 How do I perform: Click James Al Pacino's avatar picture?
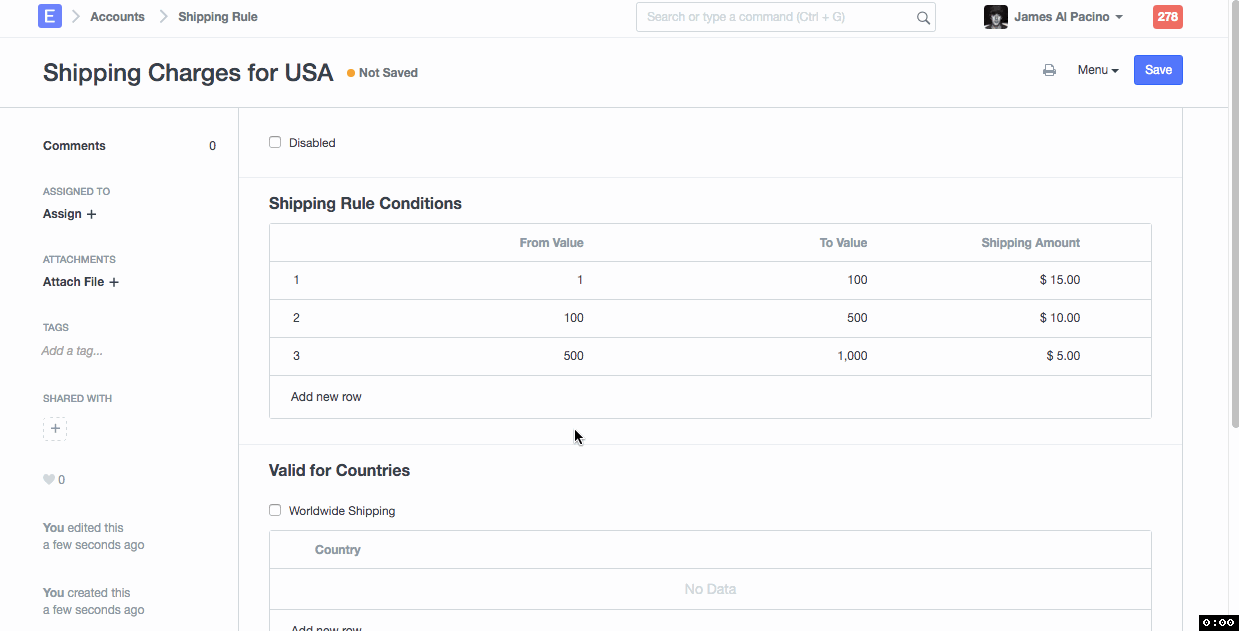click(995, 17)
